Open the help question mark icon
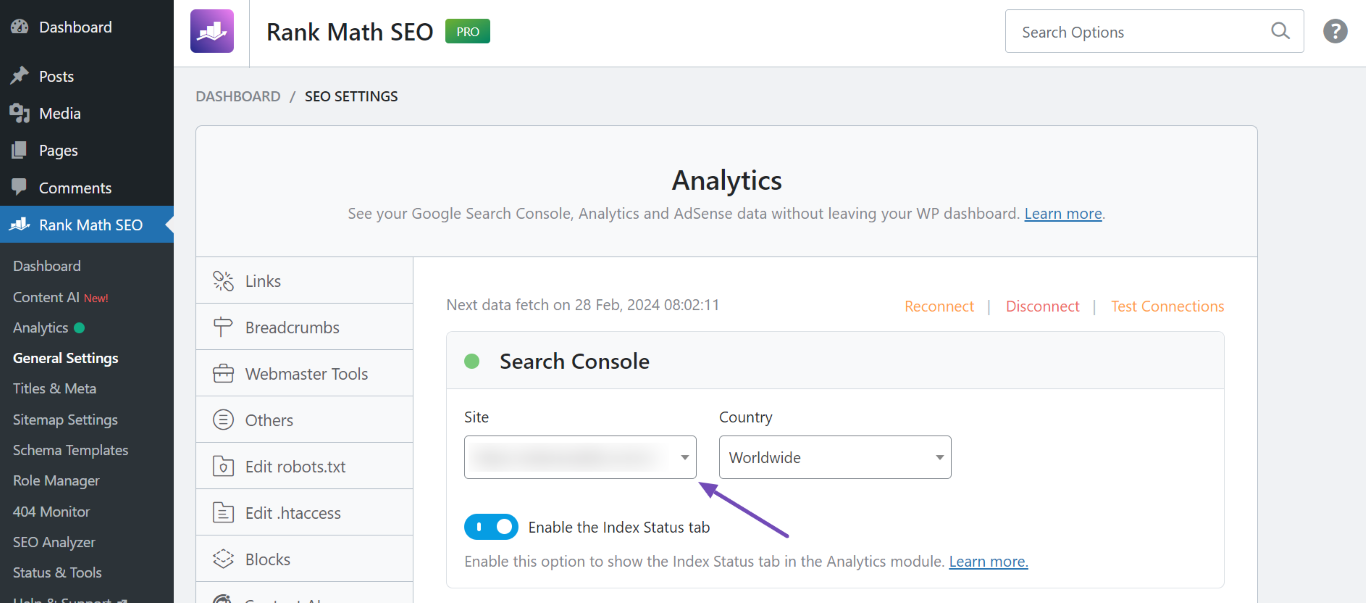Screen dimensions: 1366x603 click(x=1335, y=31)
